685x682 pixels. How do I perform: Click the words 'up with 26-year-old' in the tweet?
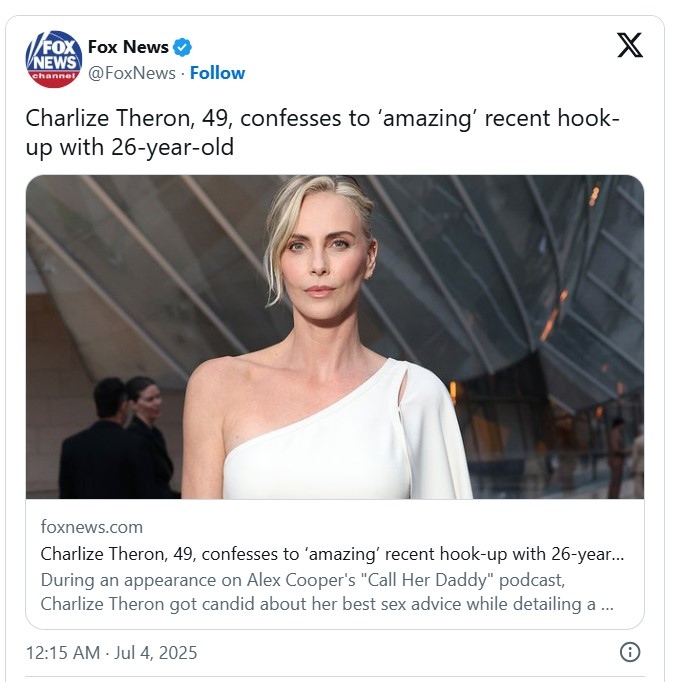(x=130, y=147)
